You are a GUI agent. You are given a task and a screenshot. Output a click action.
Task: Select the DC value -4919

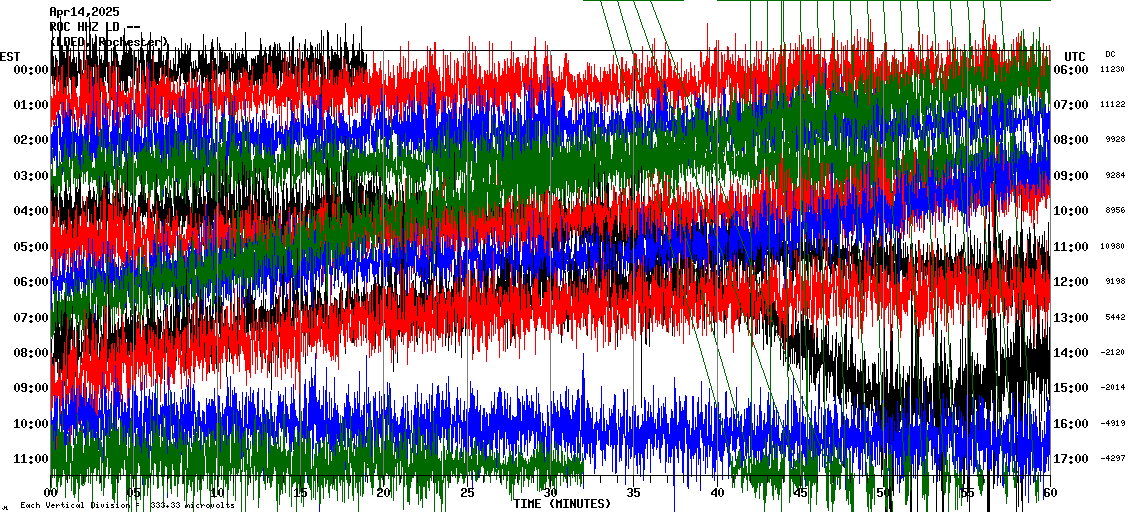pyautogui.click(x=1112, y=424)
